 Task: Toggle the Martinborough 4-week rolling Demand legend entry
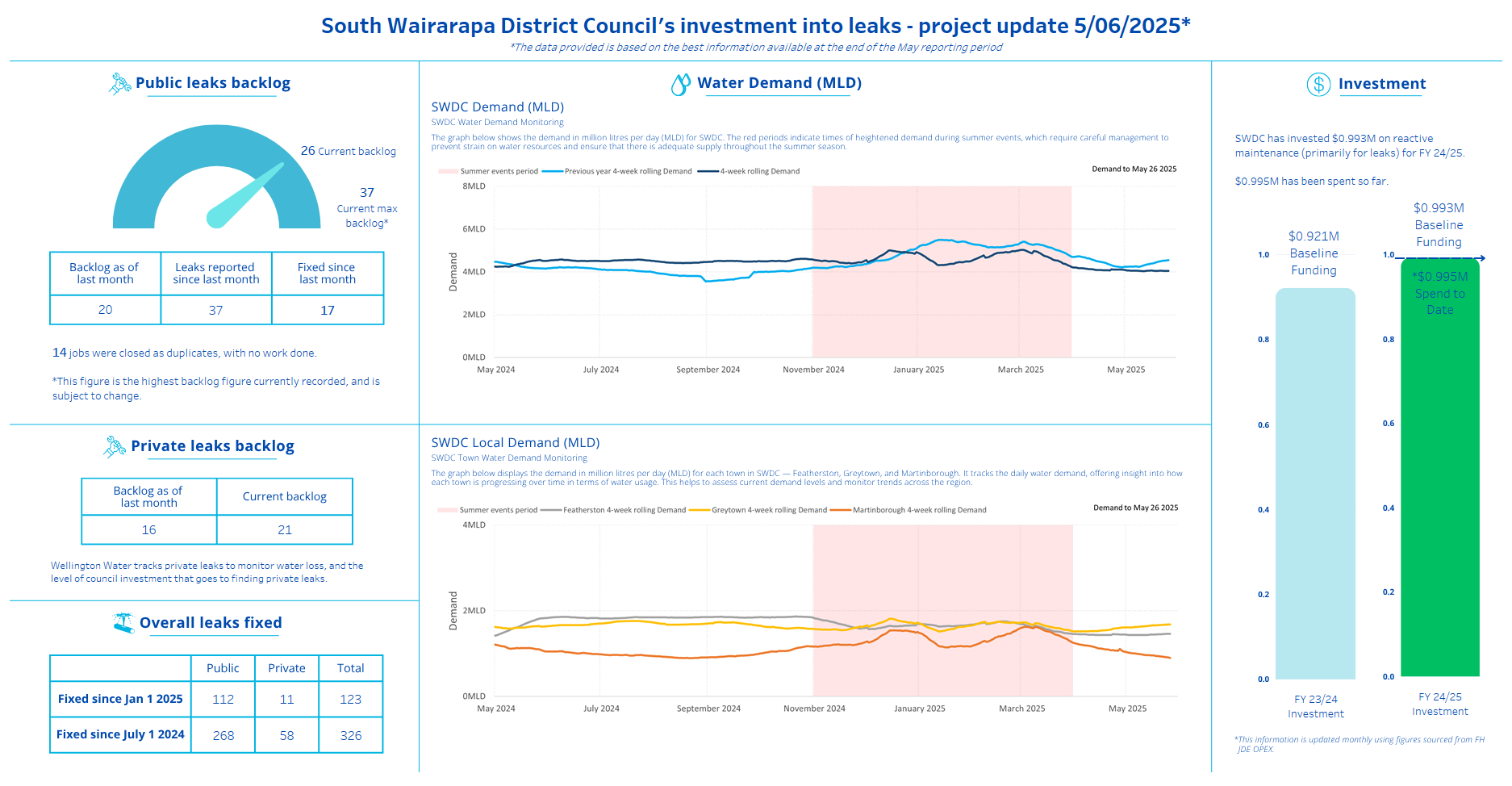click(918, 510)
